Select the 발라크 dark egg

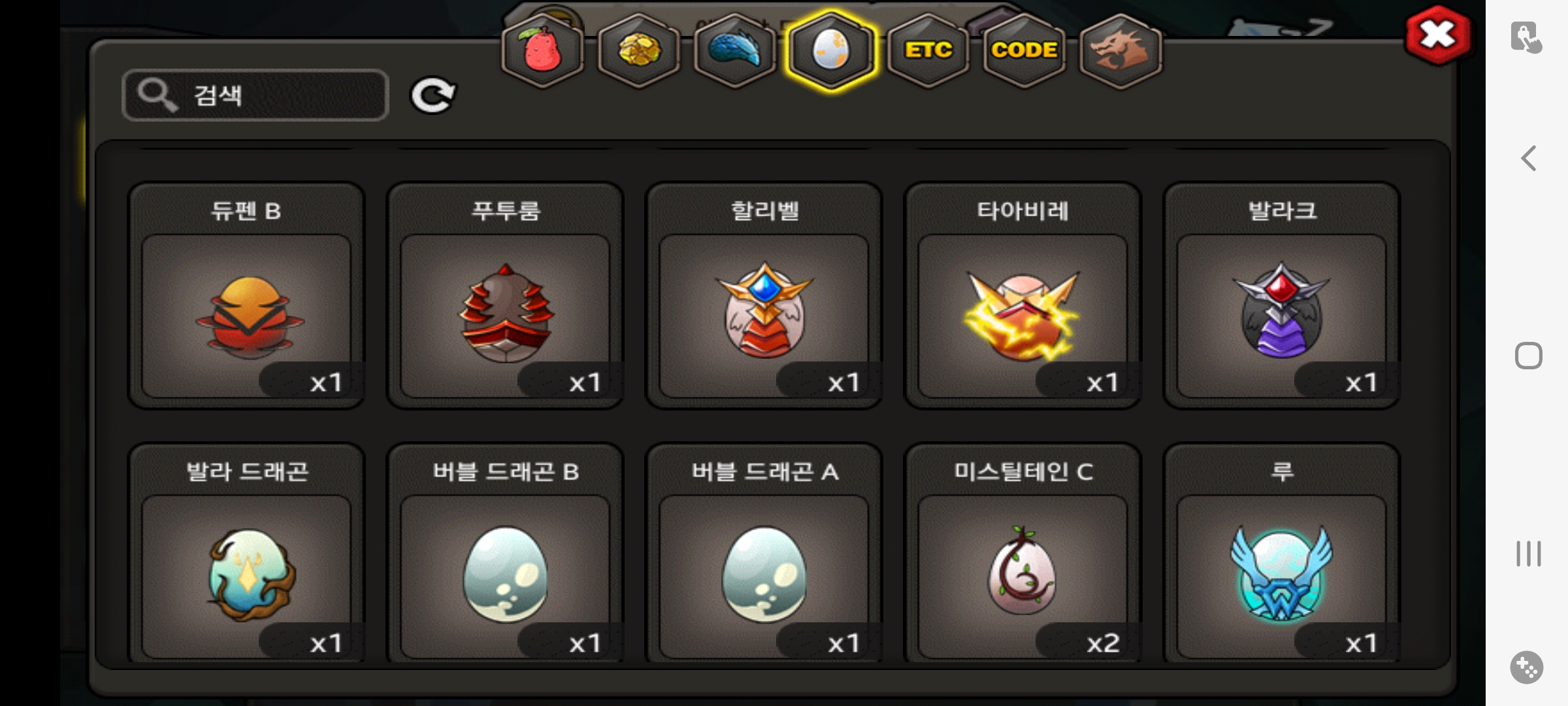(x=1281, y=295)
